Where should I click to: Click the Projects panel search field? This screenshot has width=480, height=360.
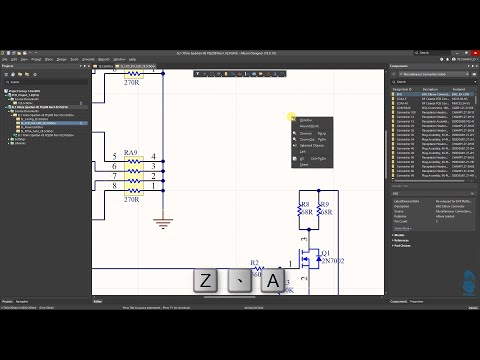47,82
